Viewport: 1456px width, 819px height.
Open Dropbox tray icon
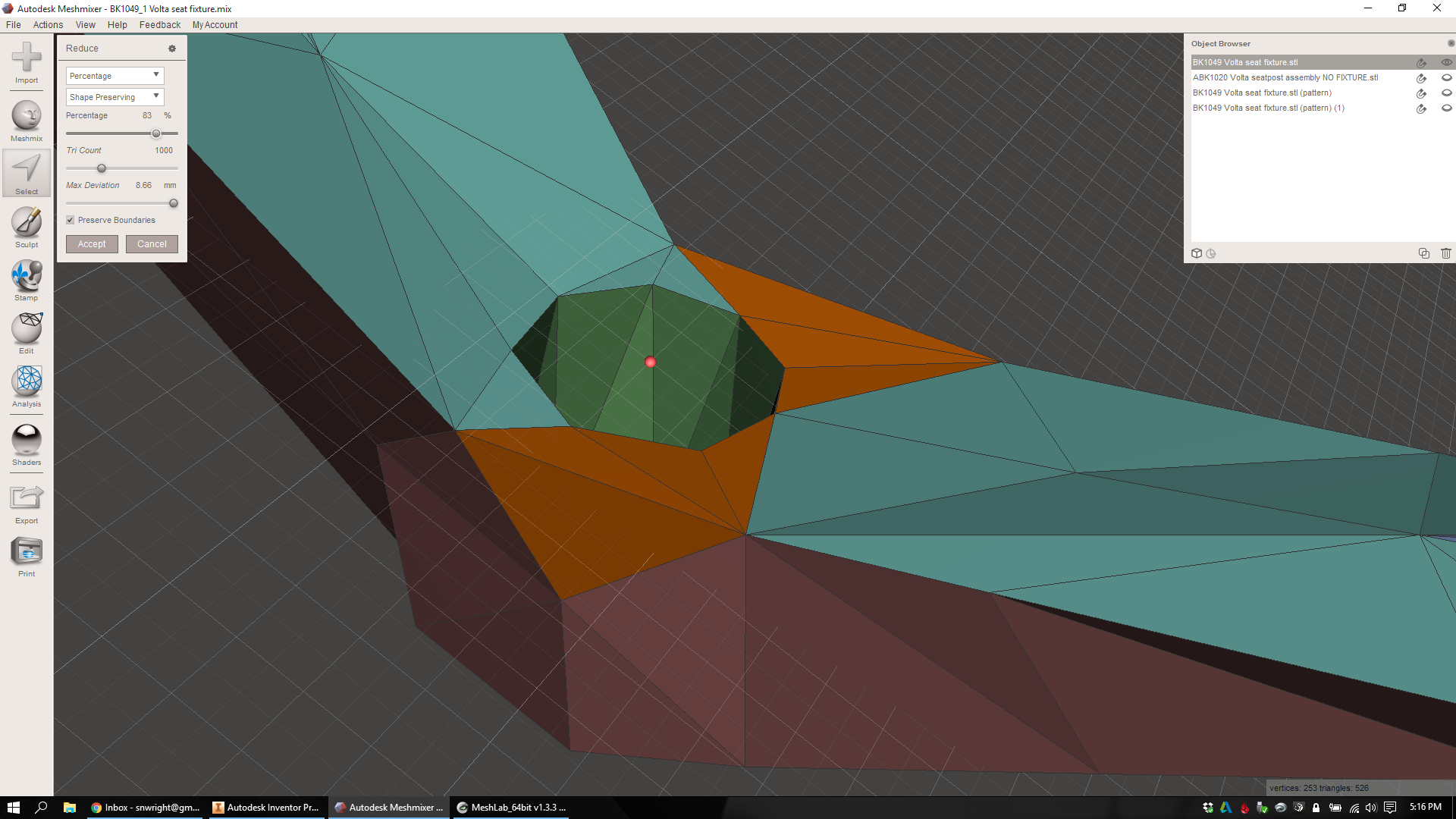click(1208, 808)
